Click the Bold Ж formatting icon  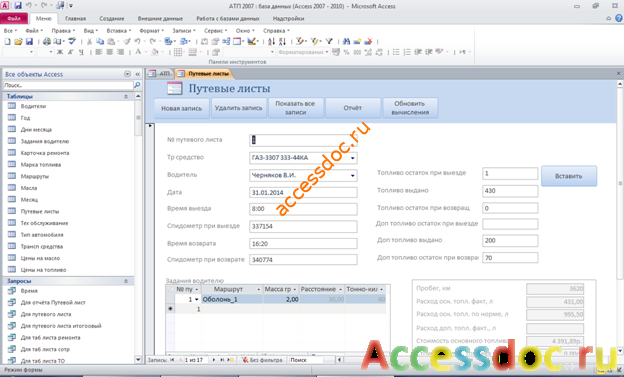[60, 52]
